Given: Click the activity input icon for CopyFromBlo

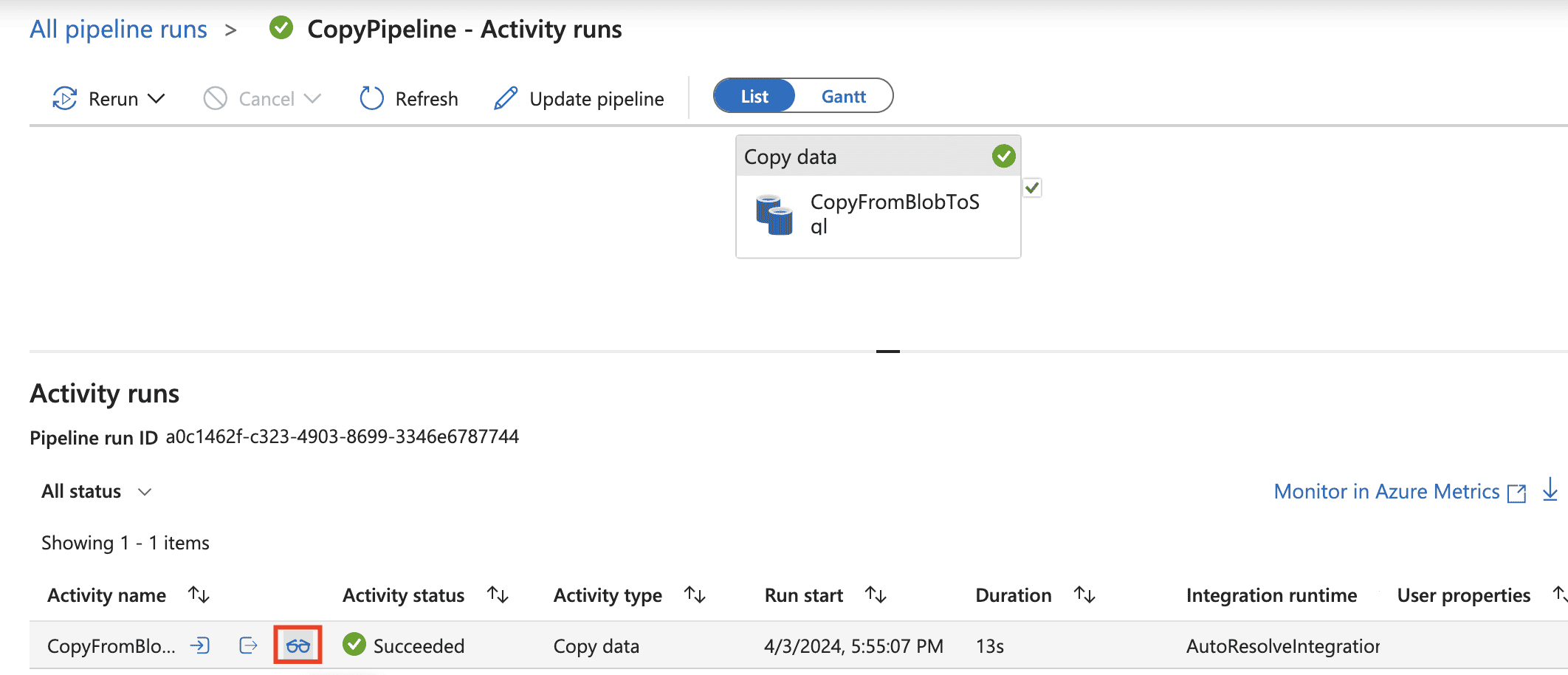Looking at the screenshot, I should 199,645.
